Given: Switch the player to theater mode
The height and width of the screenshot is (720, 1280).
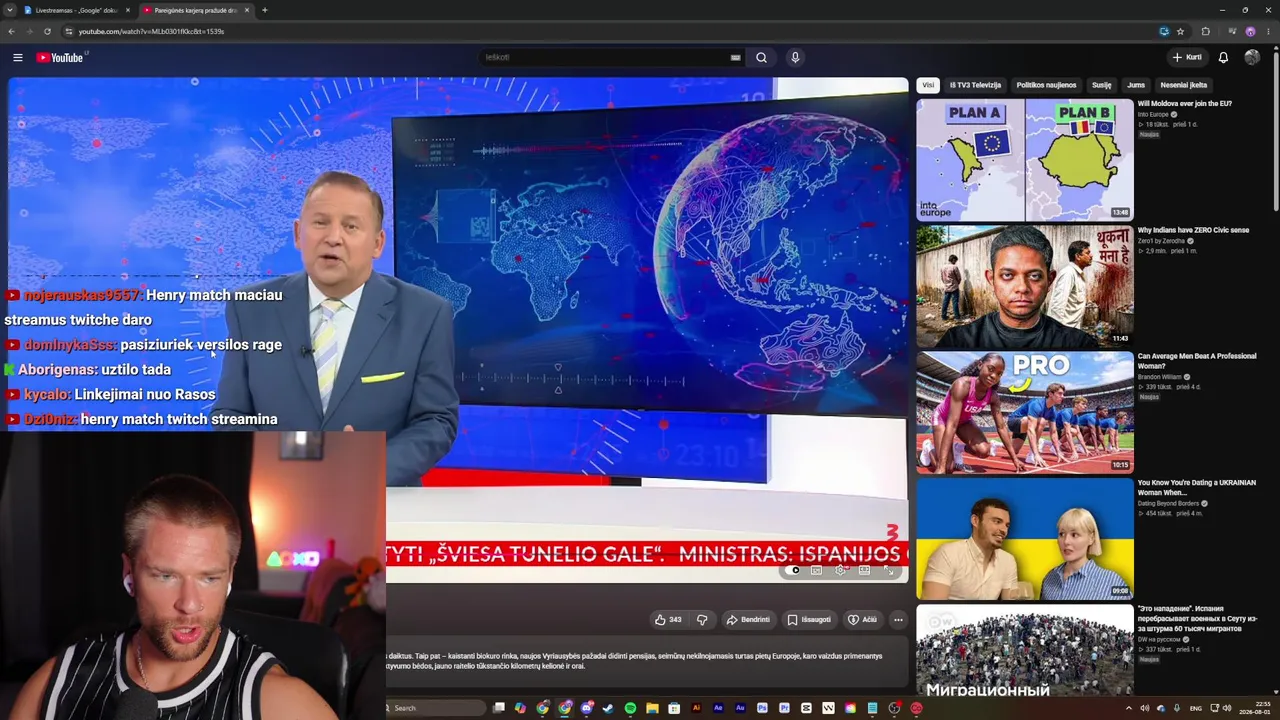Looking at the screenshot, I should pos(865,570).
